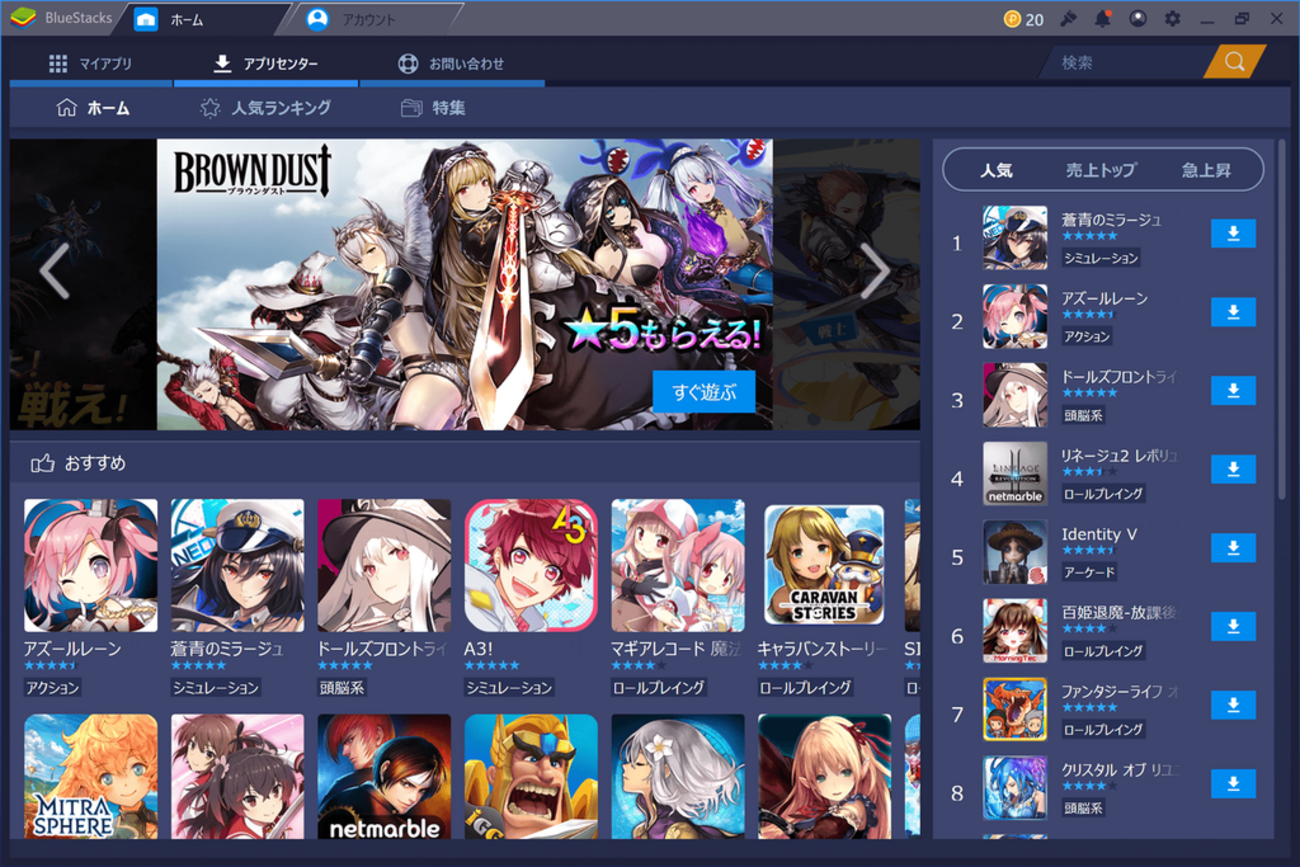The height and width of the screenshot is (867, 1300).
Task: Download リネージュ2 レボリューション from the ranking
Action: pyautogui.click(x=1233, y=469)
